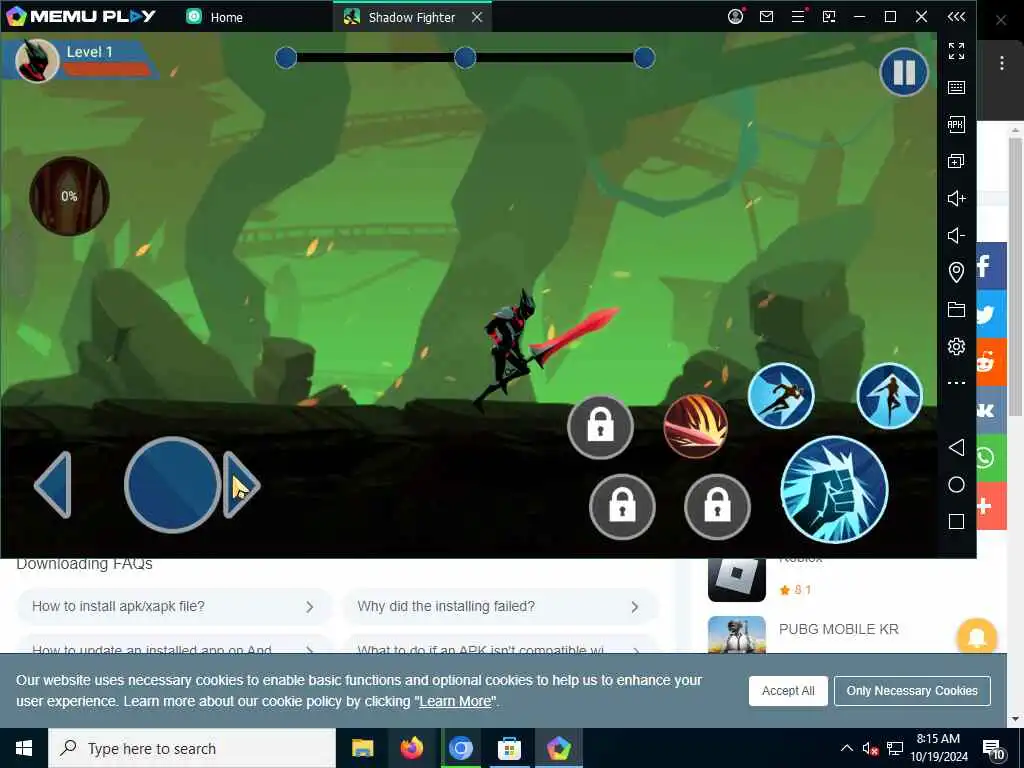Share page on WhatsApp
Viewport: 1024px width, 768px height.
click(x=991, y=458)
